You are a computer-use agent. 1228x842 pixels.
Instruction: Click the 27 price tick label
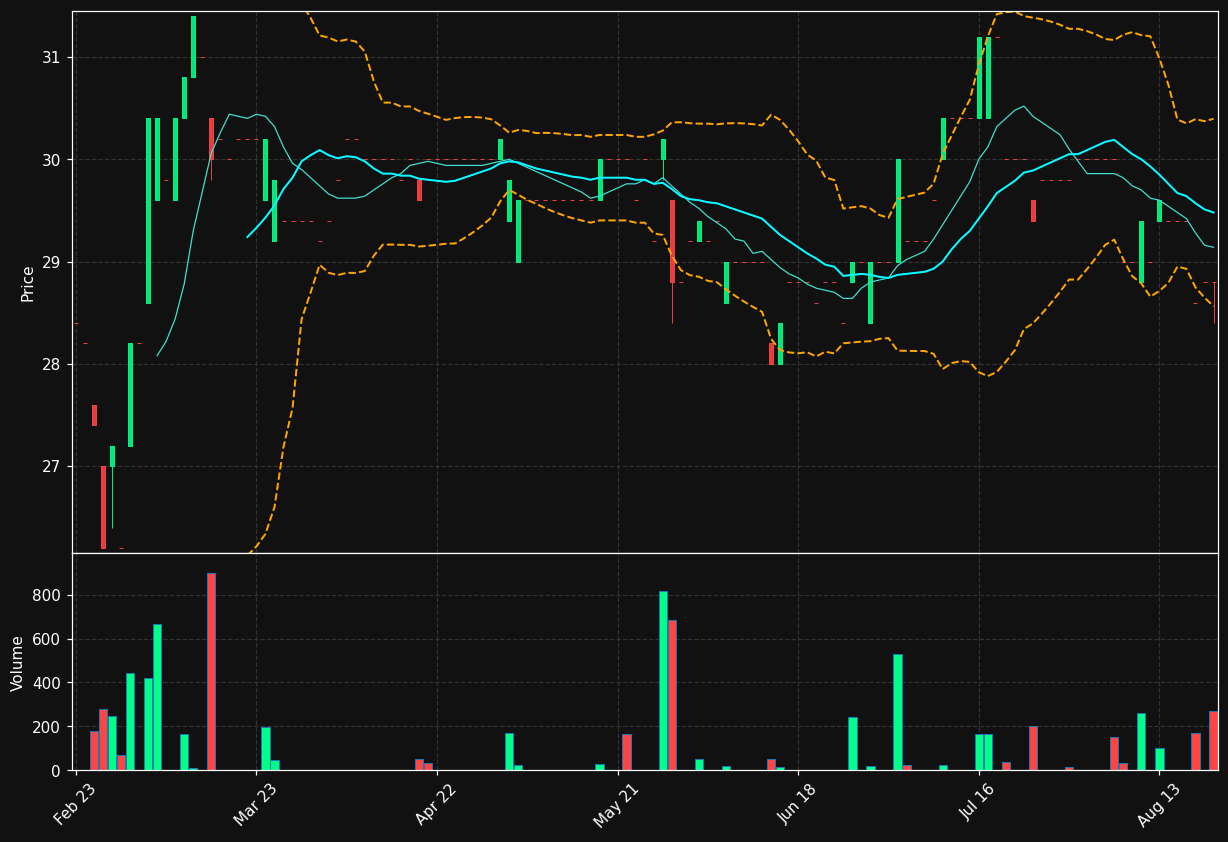click(51, 467)
